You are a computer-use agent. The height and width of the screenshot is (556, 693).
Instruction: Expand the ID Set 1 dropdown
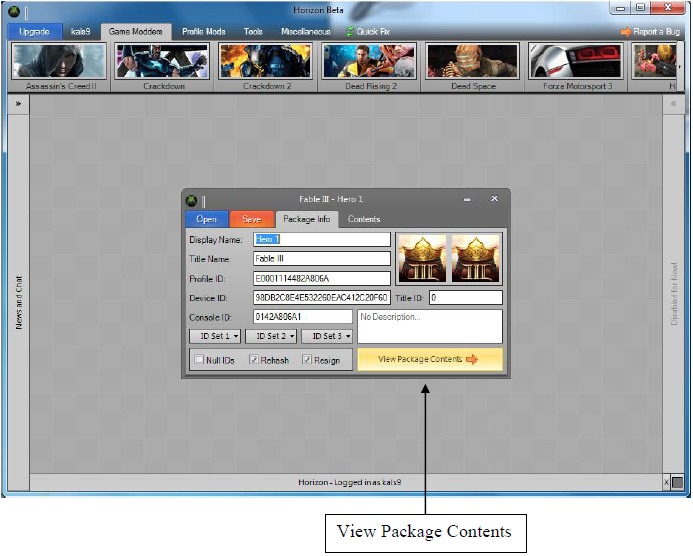click(x=214, y=336)
